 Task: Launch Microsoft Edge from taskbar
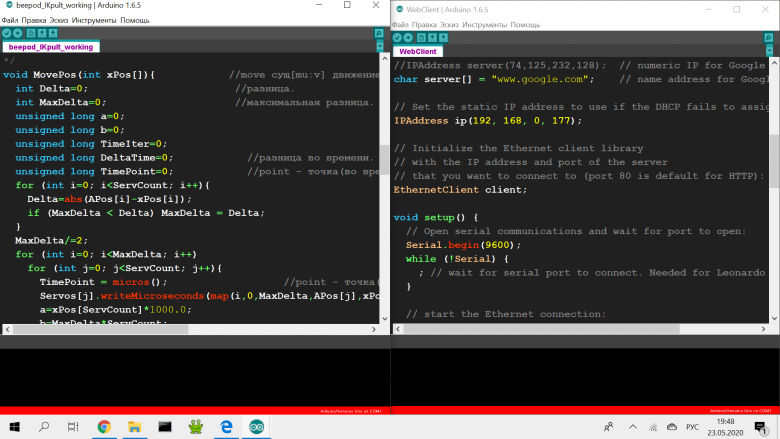click(226, 427)
